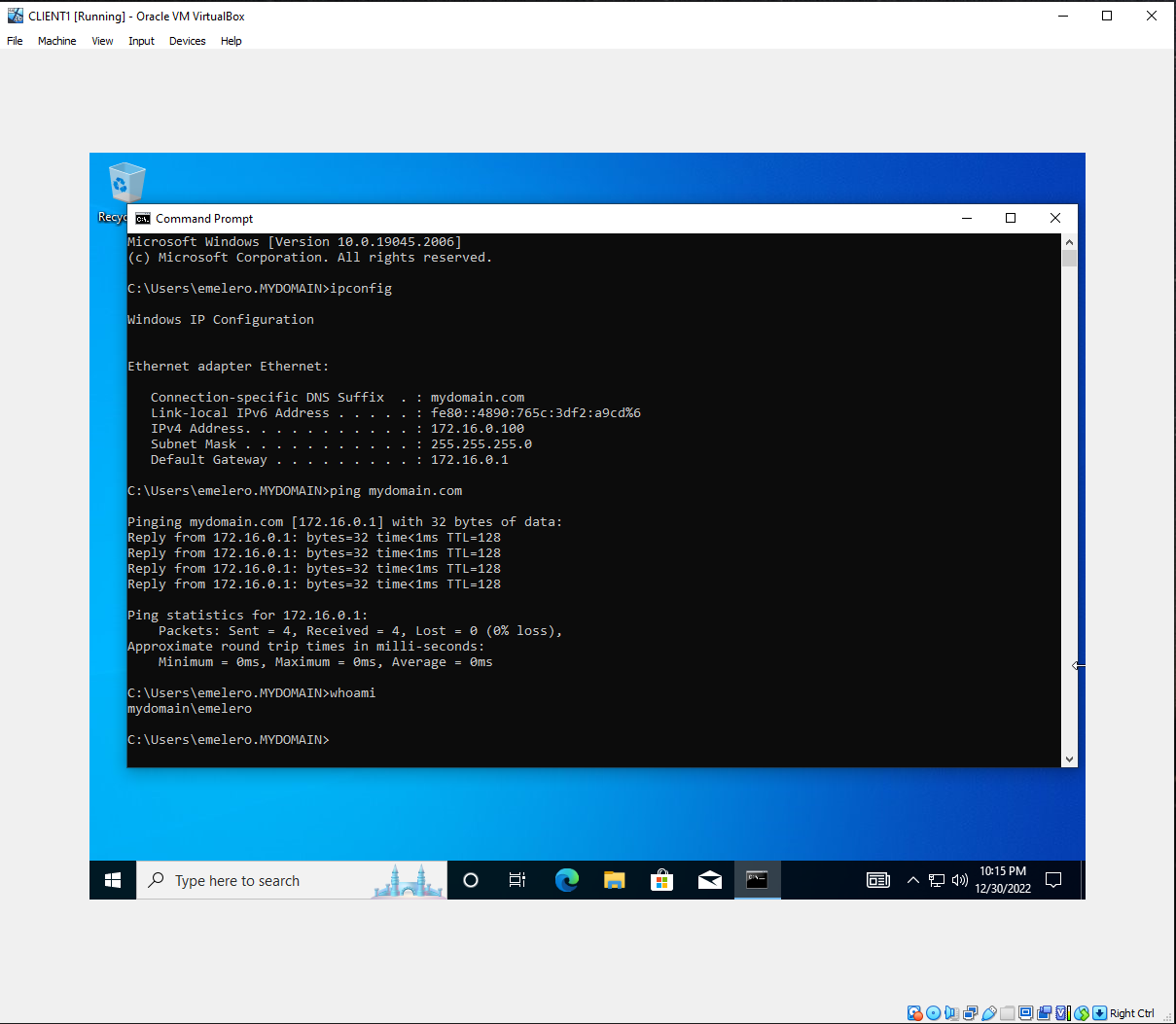Show hidden tray icons chevron
This screenshot has height=1024, width=1176.
point(912,880)
